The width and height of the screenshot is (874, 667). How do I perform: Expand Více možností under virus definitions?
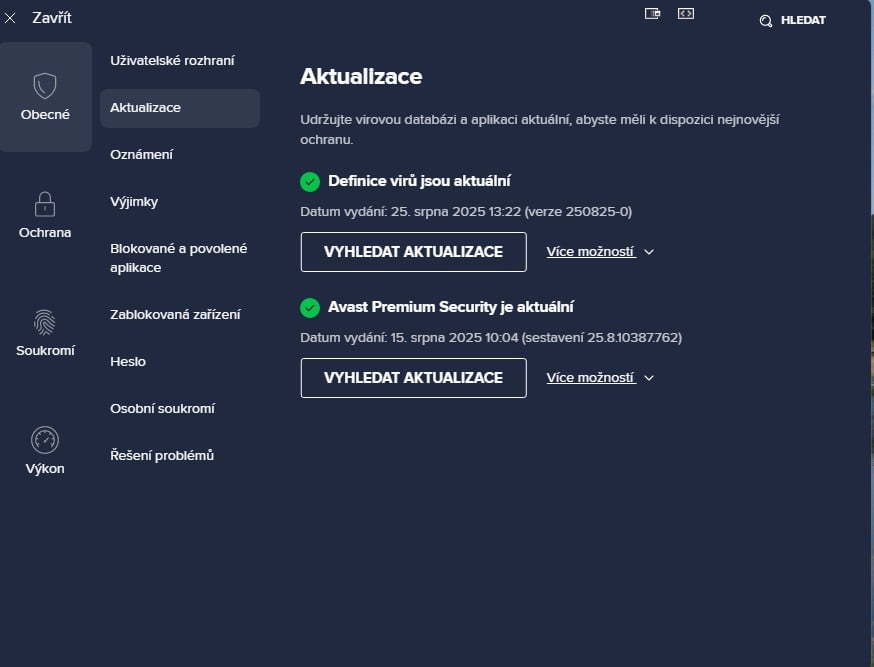pos(591,251)
